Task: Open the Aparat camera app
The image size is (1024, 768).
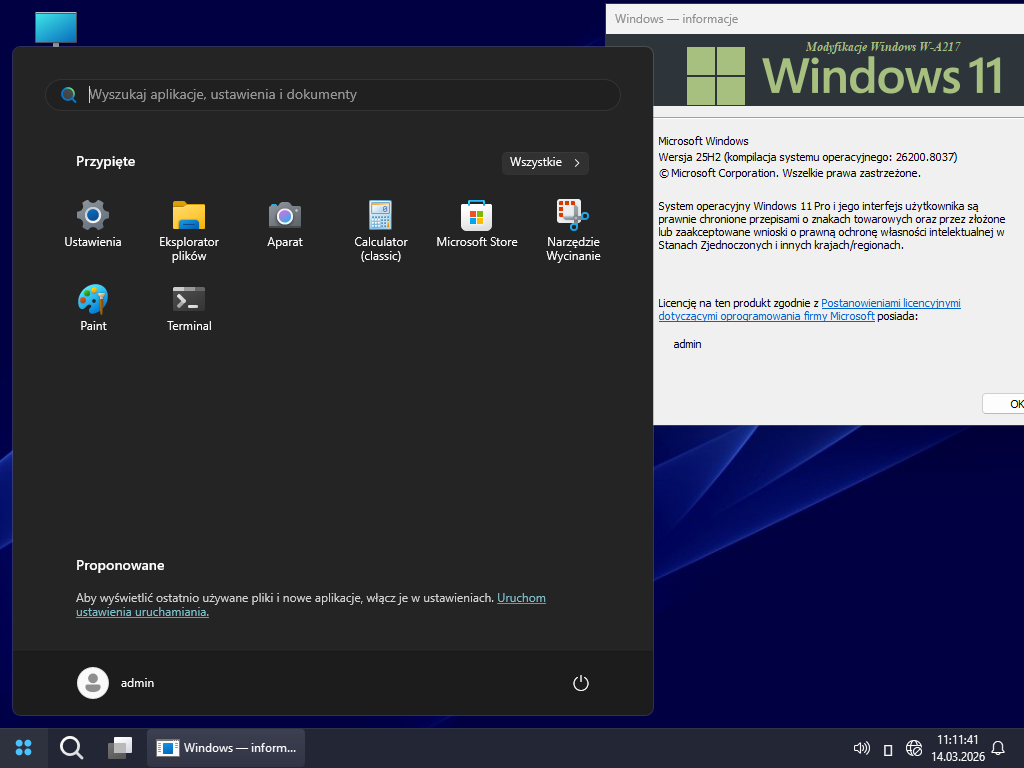Action: (285, 224)
